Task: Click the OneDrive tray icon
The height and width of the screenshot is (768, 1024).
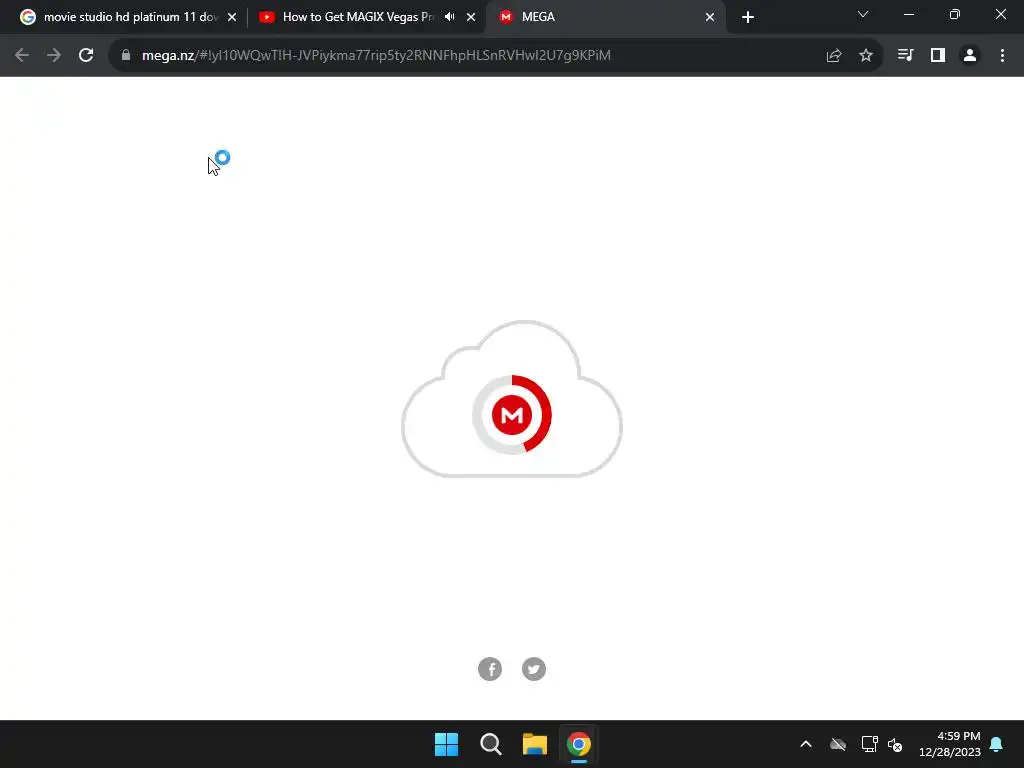Action: [838, 744]
